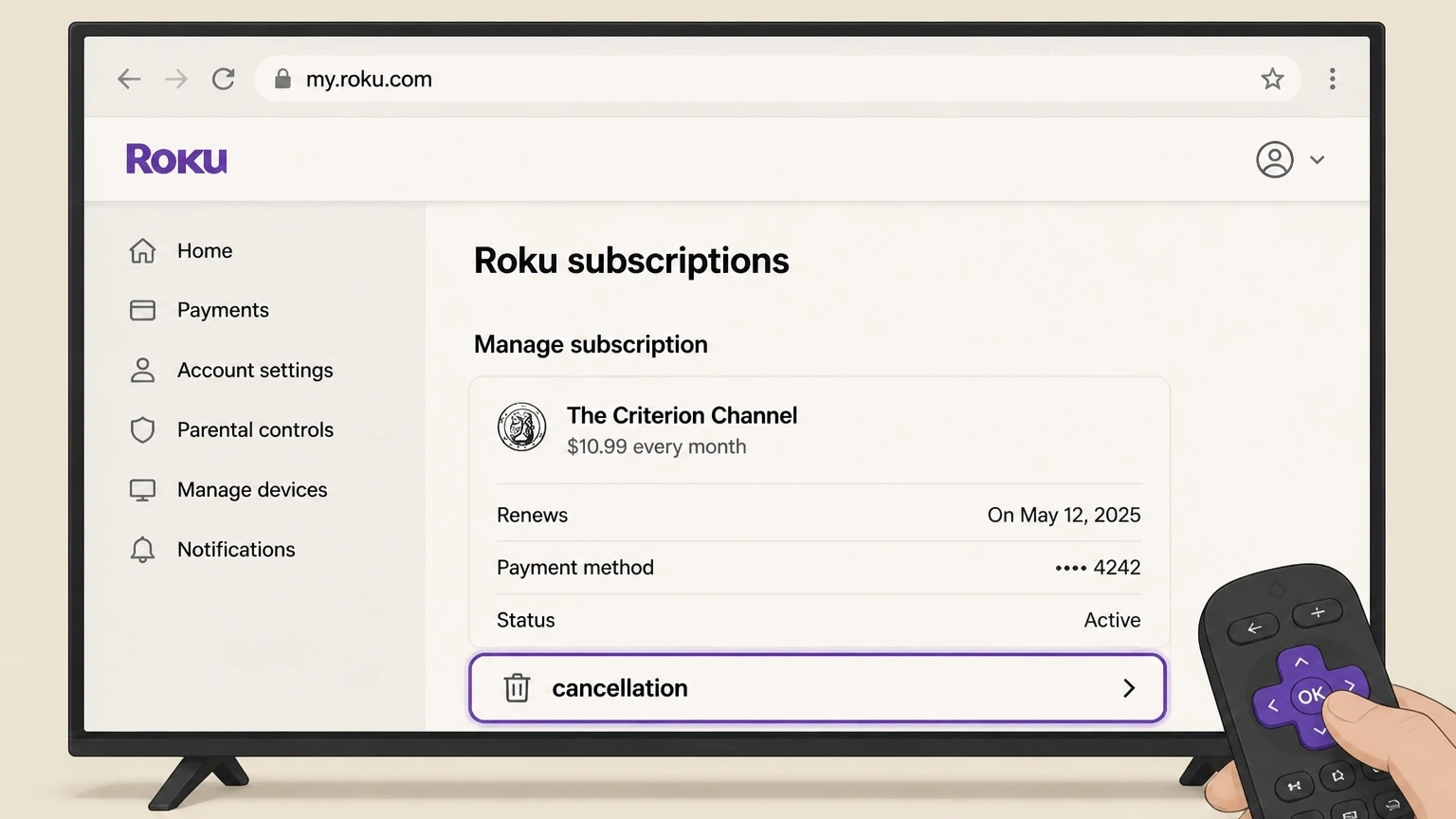Open the user profile avatar icon
1456x819 pixels.
(x=1275, y=159)
